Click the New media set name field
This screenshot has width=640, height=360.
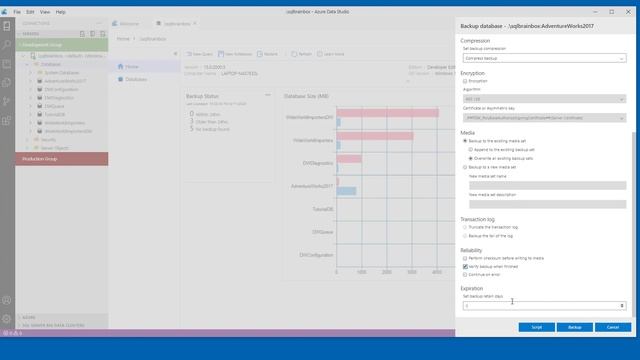(x=547, y=186)
